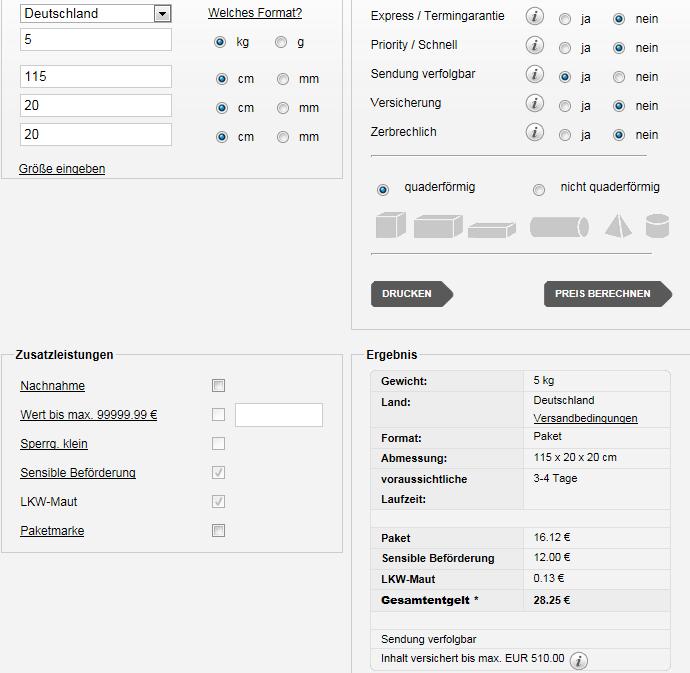Screen dimensions: 690x673
Task: Open the Wert bis max. 99999.99 € link
Action: (x=88, y=415)
